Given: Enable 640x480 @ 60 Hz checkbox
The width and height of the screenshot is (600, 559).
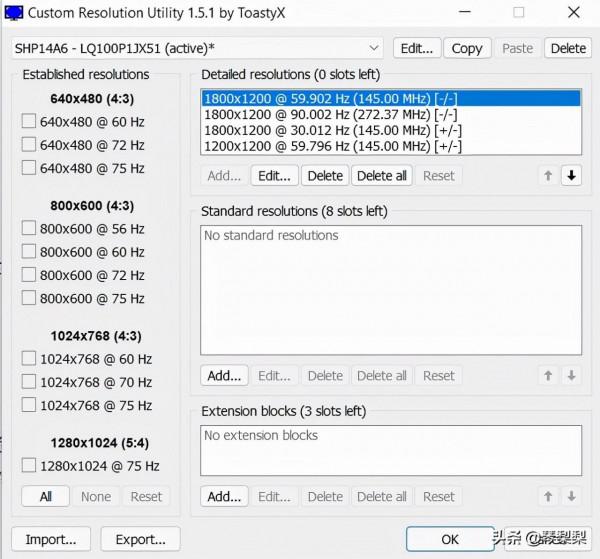Looking at the screenshot, I should (29, 121).
